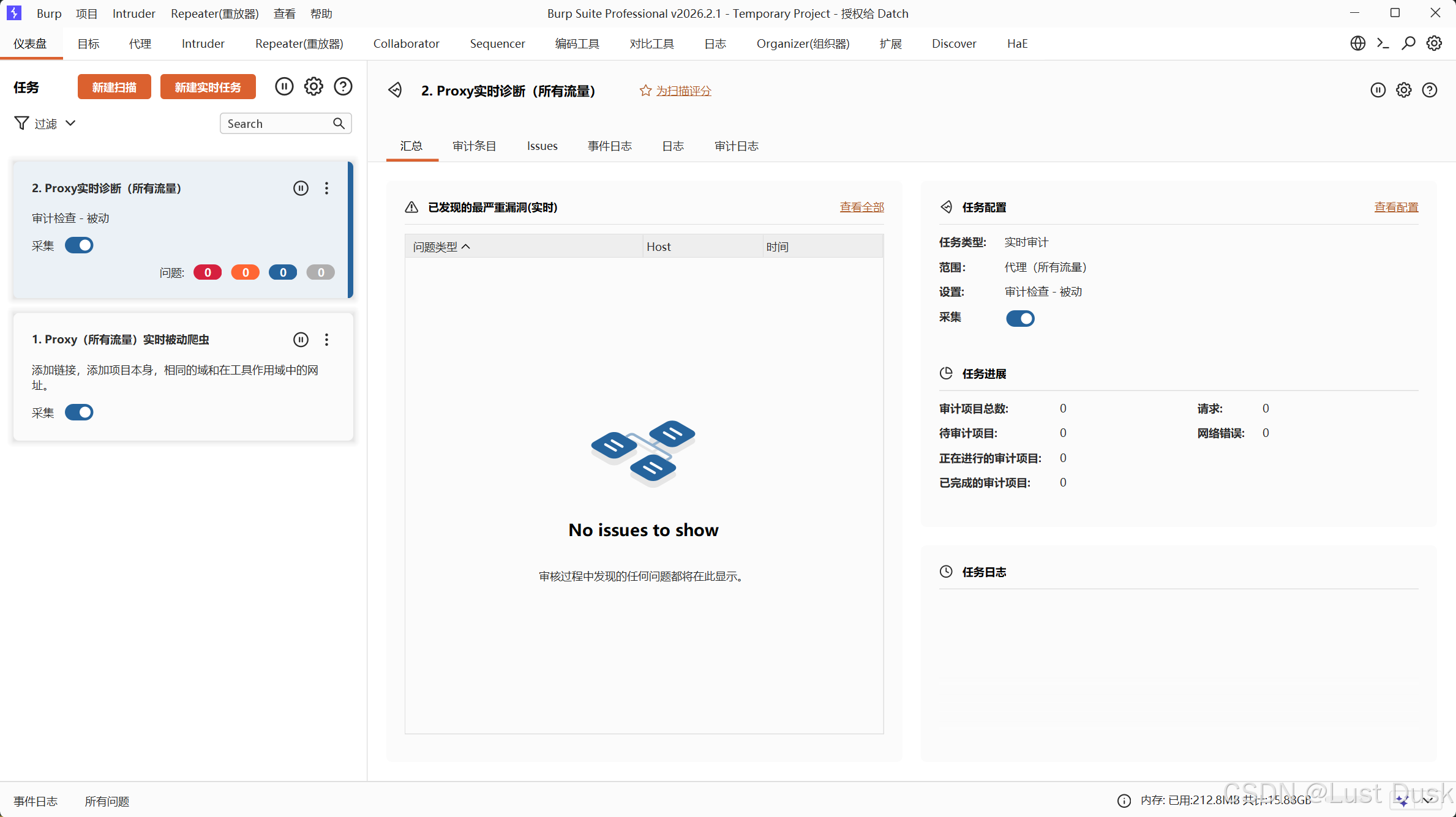Open the 审计日志 sub-tab

(737, 146)
